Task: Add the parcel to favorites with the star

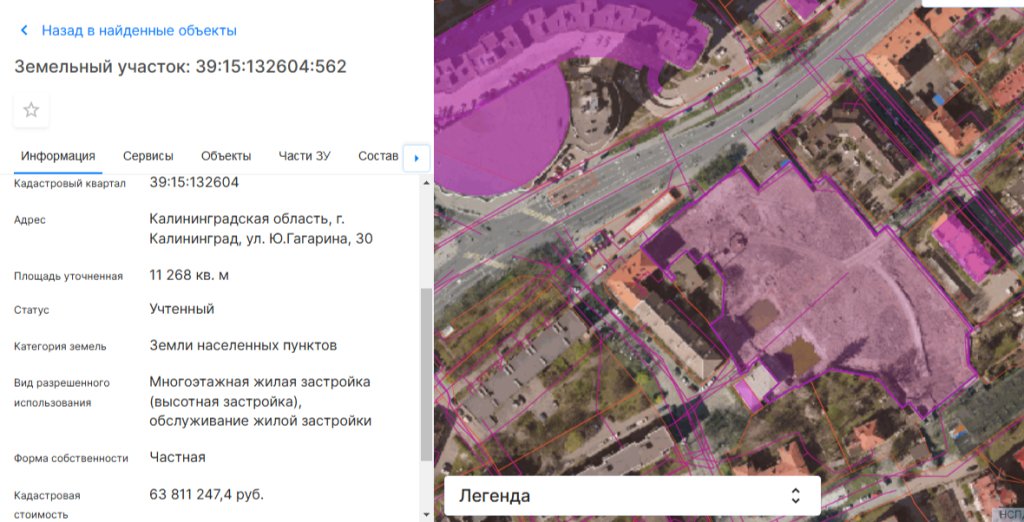Action: tap(31, 110)
